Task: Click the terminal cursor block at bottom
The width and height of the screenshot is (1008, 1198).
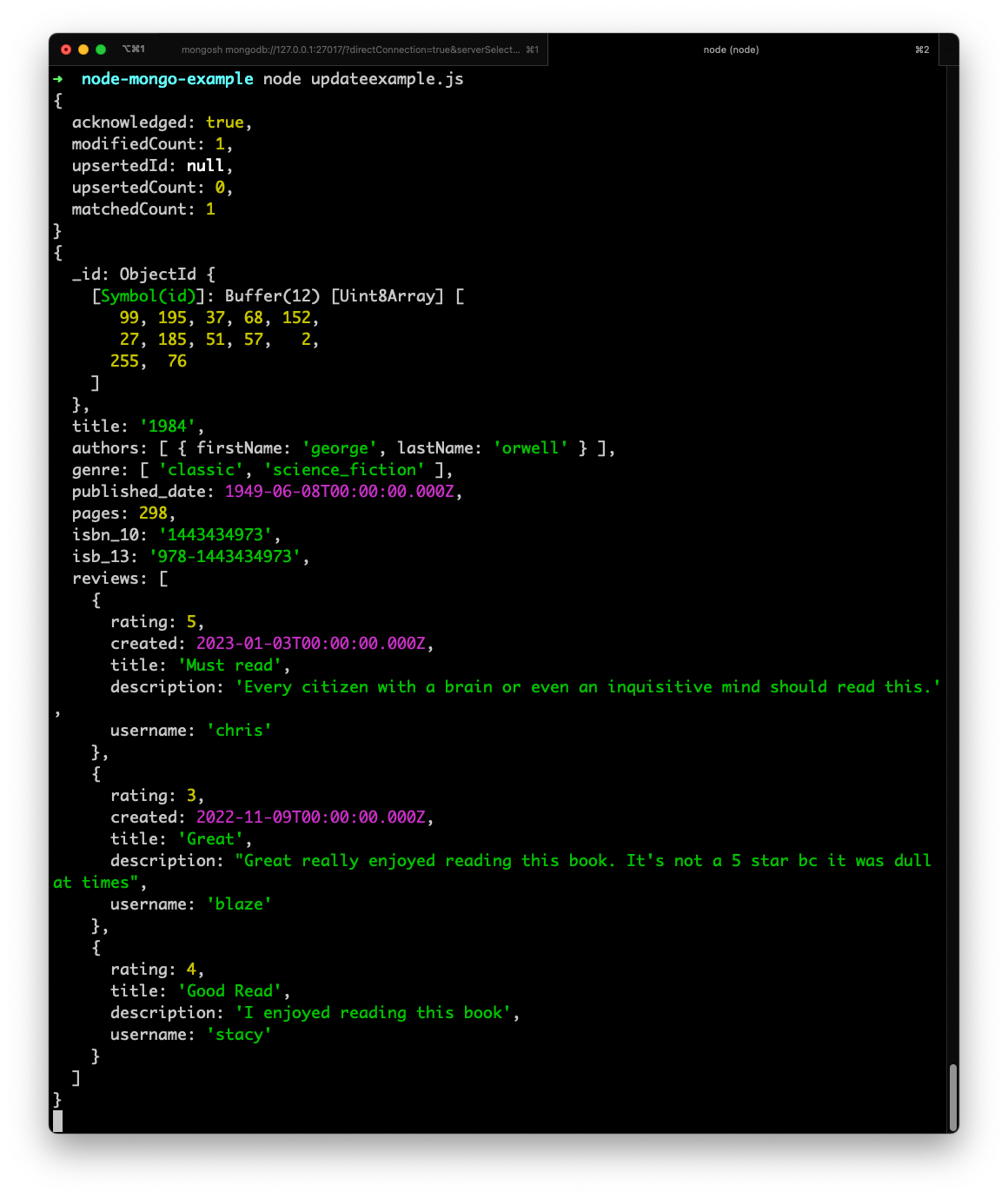Action: tap(57, 1122)
